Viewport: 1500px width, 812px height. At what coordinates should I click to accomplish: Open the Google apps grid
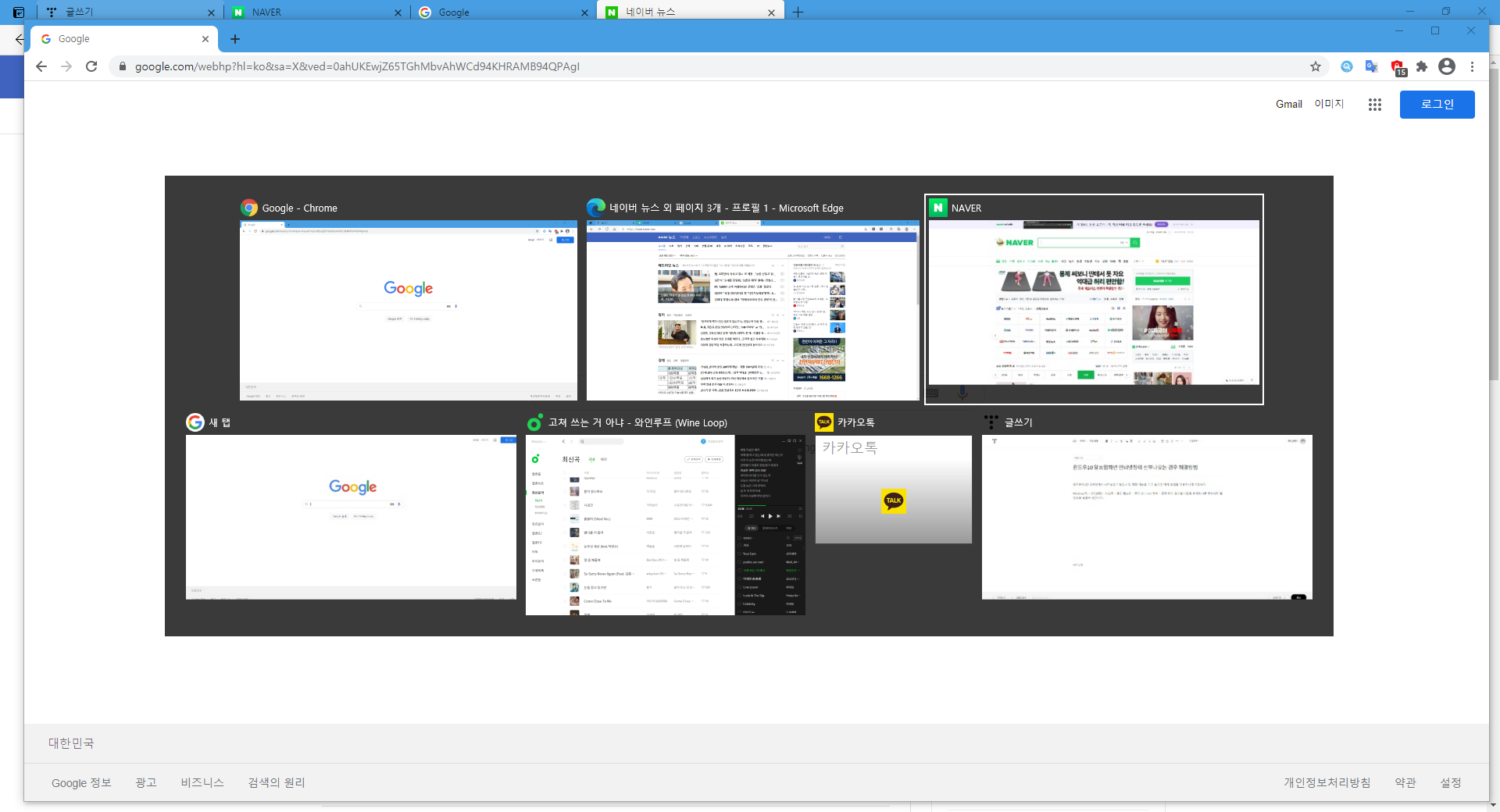1375,105
